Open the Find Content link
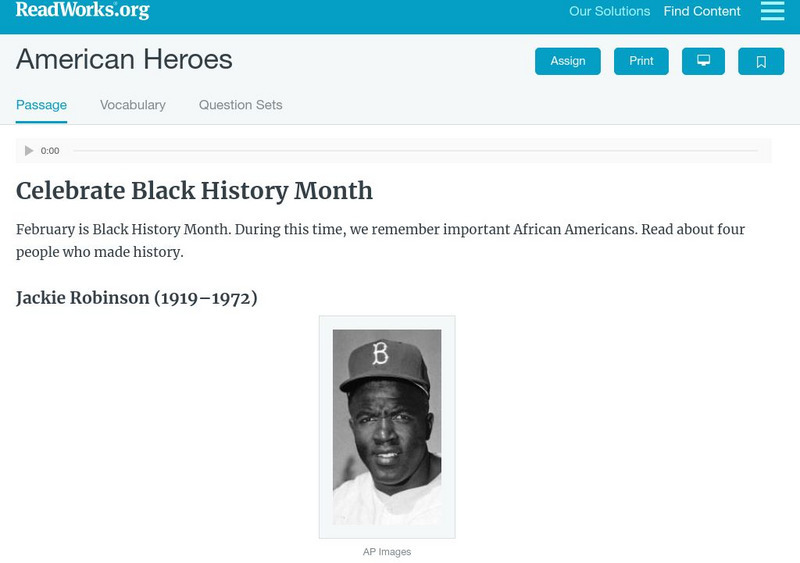The width and height of the screenshot is (800, 563). [702, 12]
